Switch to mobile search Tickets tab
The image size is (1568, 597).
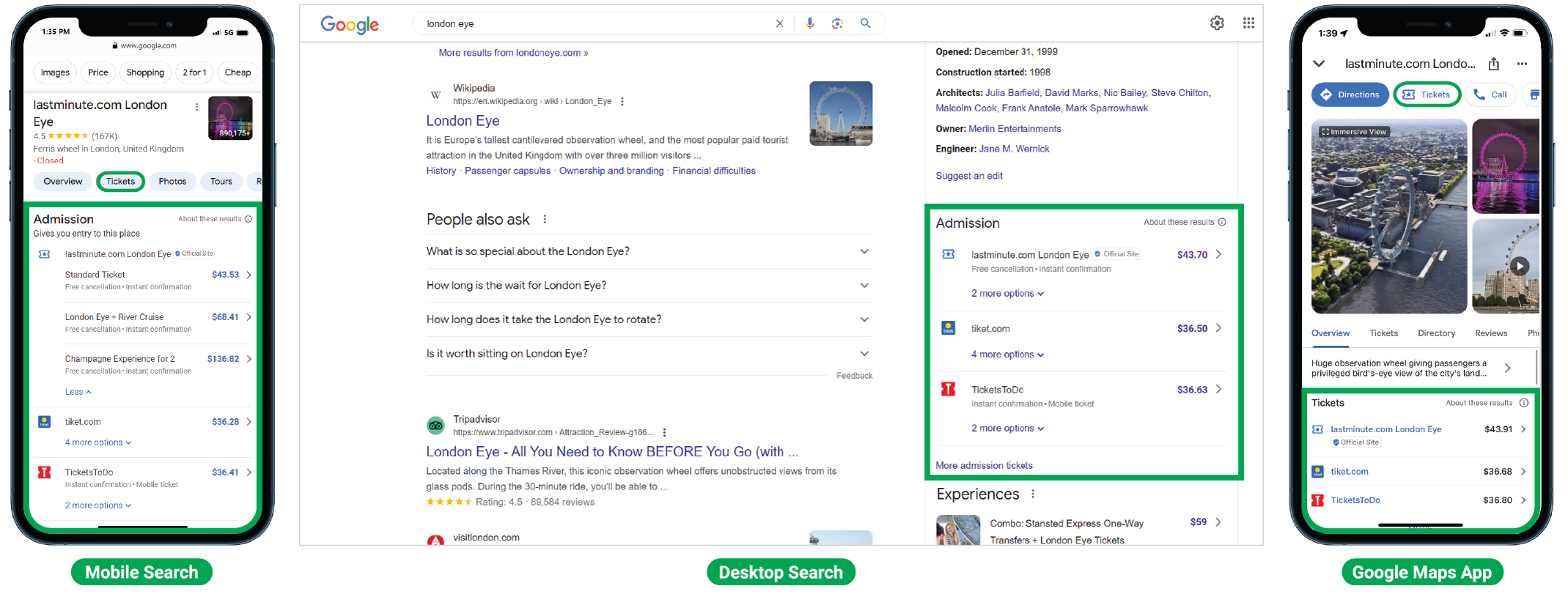120,182
